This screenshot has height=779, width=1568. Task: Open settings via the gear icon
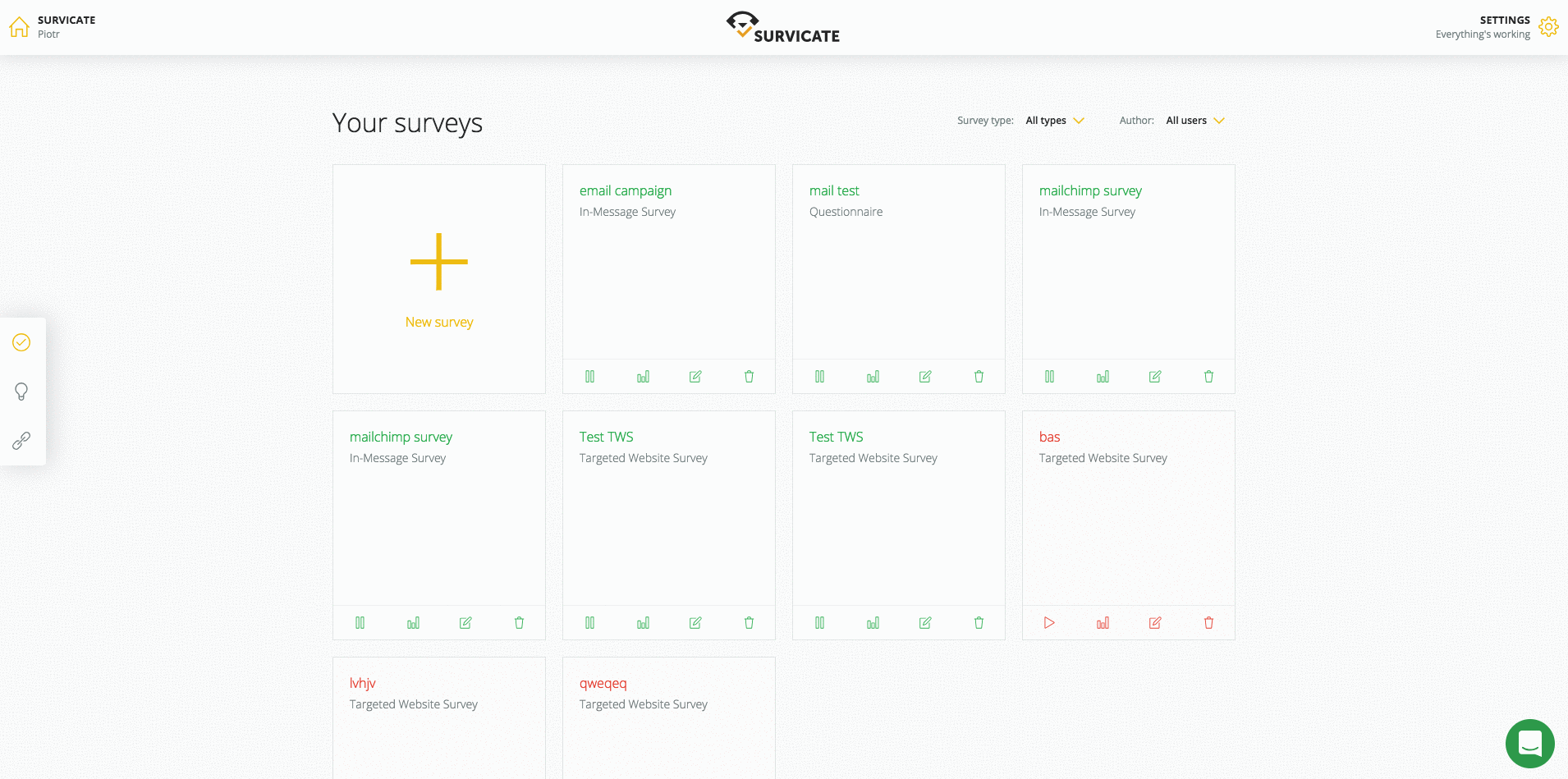click(1548, 27)
